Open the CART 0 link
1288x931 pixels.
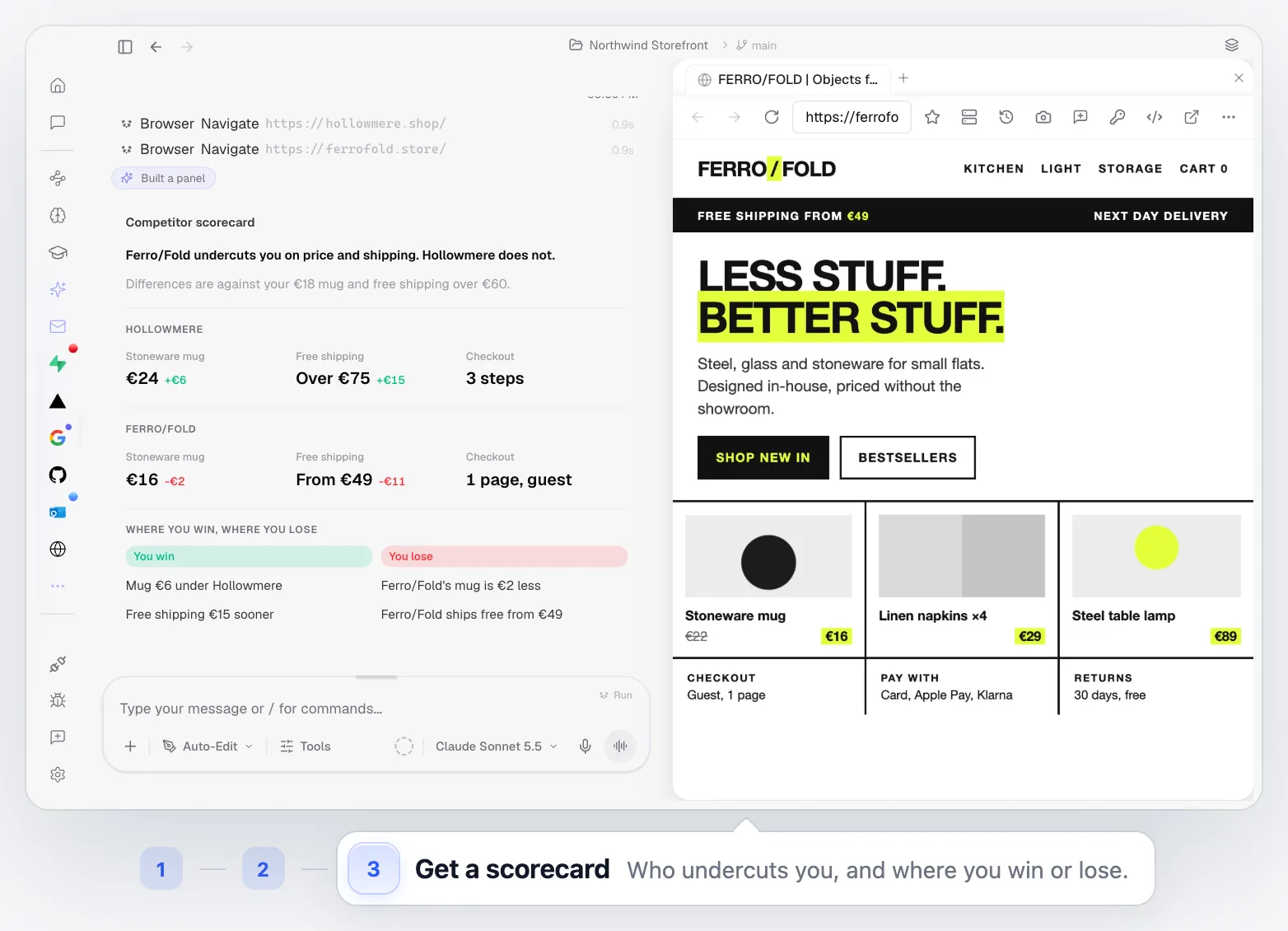click(x=1203, y=169)
